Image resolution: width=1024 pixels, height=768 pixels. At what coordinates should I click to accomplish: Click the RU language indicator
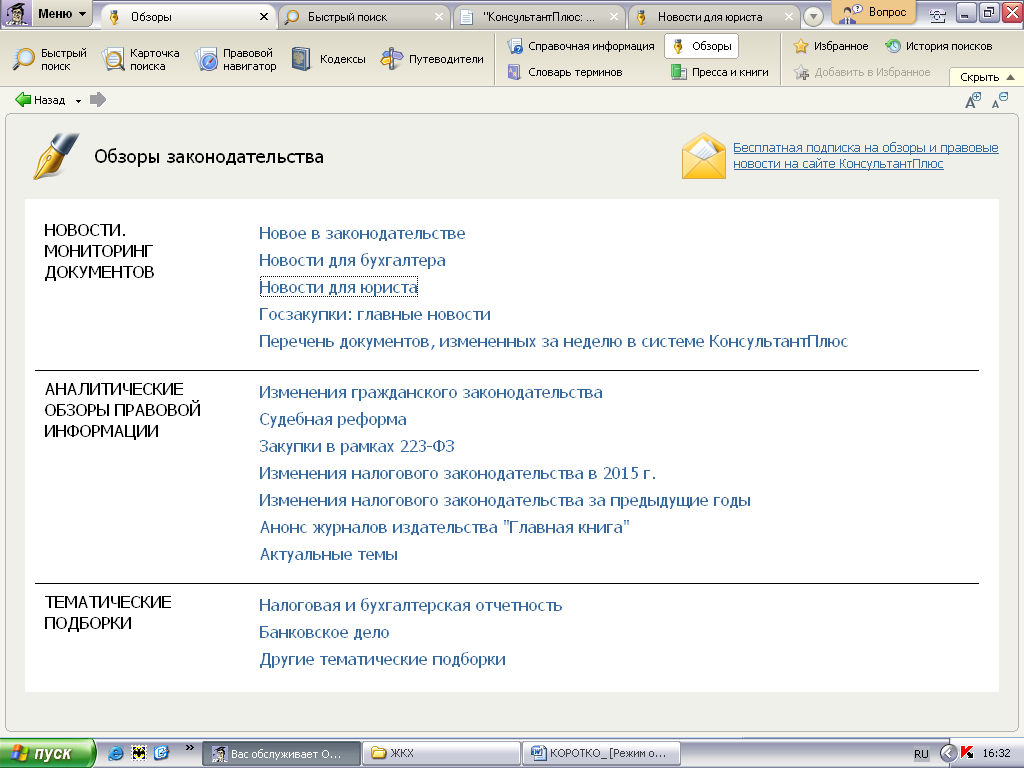pos(921,754)
